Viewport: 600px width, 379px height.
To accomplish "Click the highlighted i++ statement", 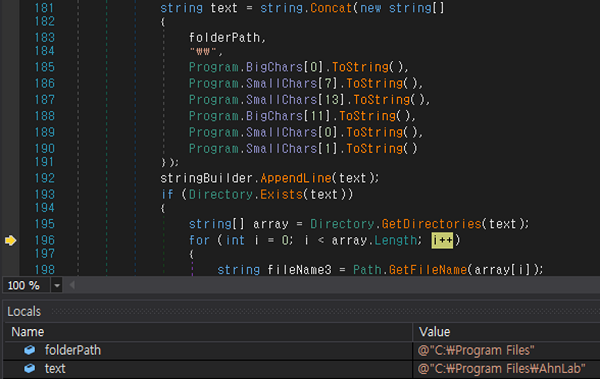I will (442, 240).
